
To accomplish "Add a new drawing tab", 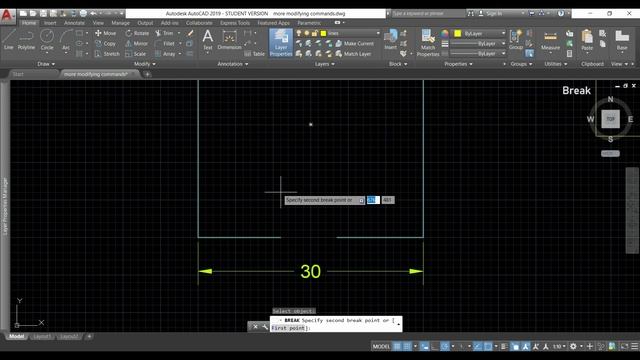I will 147,74.
